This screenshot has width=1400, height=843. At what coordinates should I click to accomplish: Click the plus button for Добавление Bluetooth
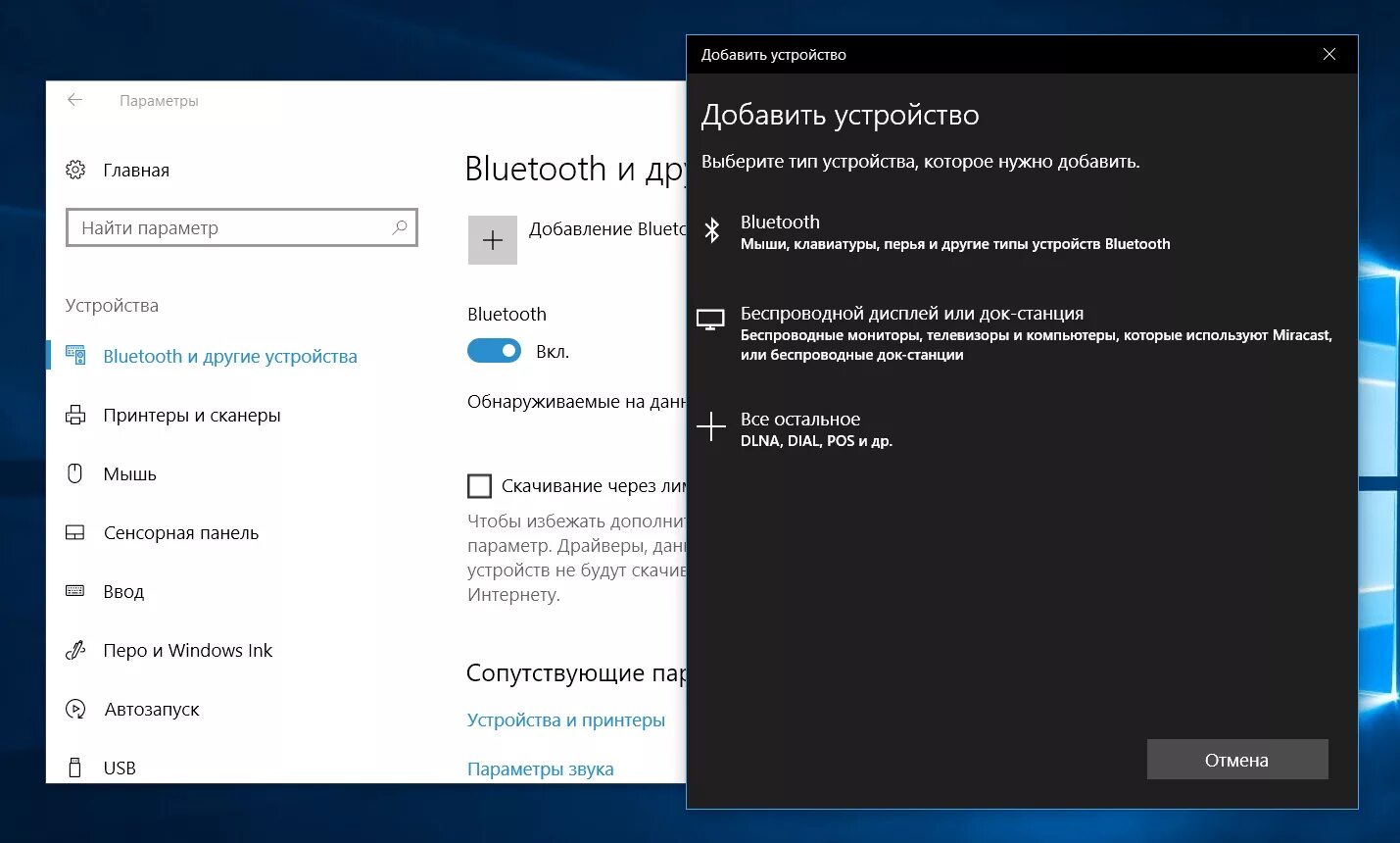(x=493, y=240)
